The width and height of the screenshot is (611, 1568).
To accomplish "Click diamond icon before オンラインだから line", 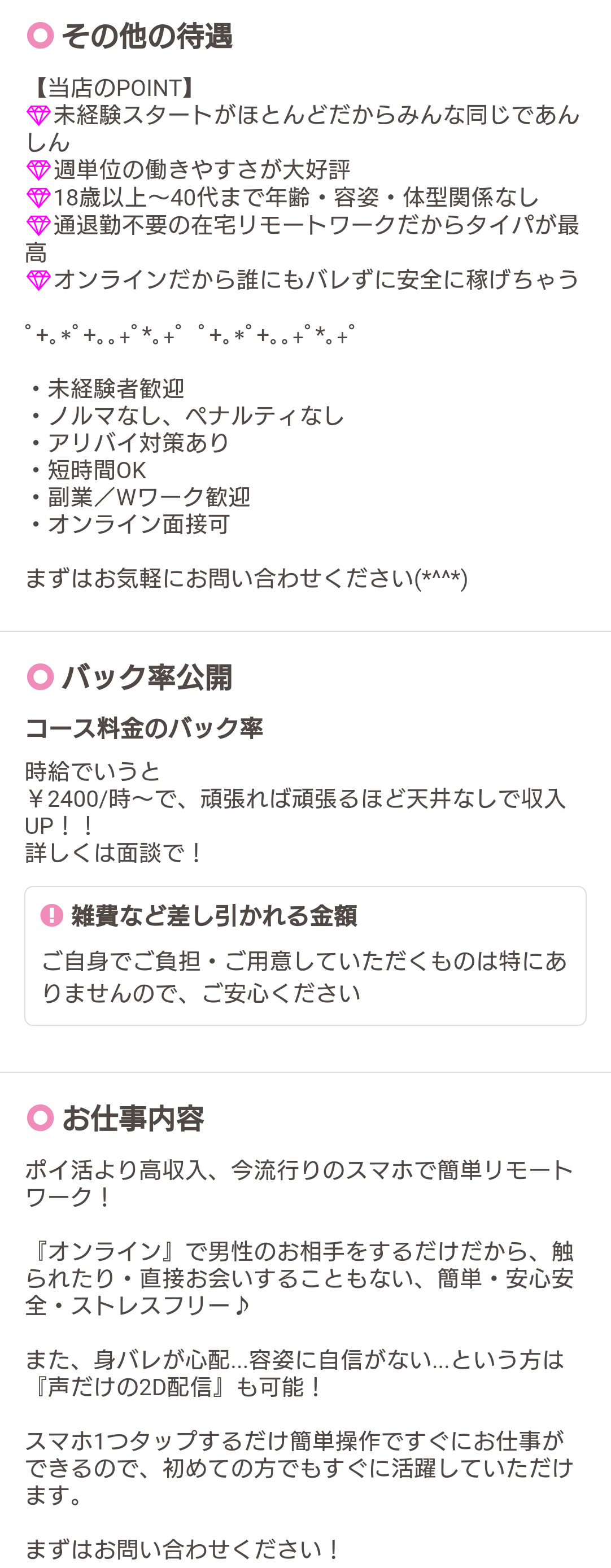I will click(38, 281).
